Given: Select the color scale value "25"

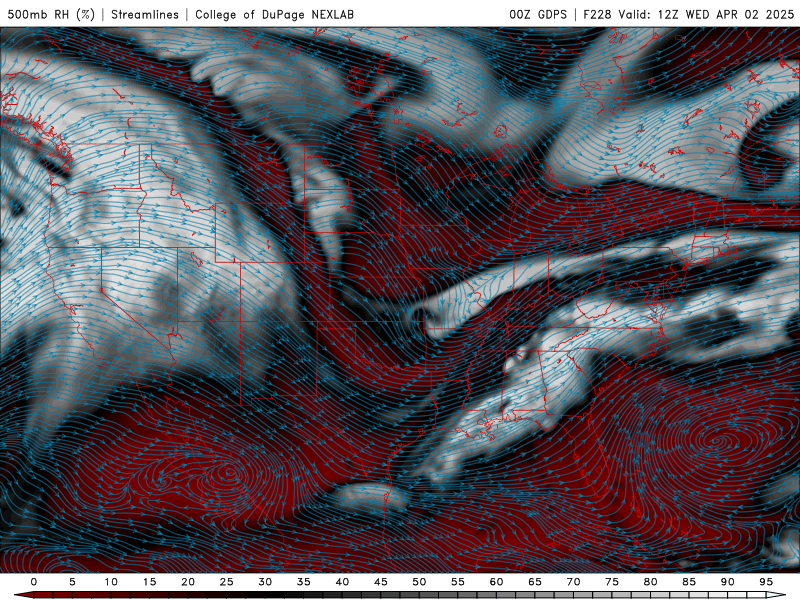Looking at the screenshot, I should pyautogui.click(x=226, y=582).
